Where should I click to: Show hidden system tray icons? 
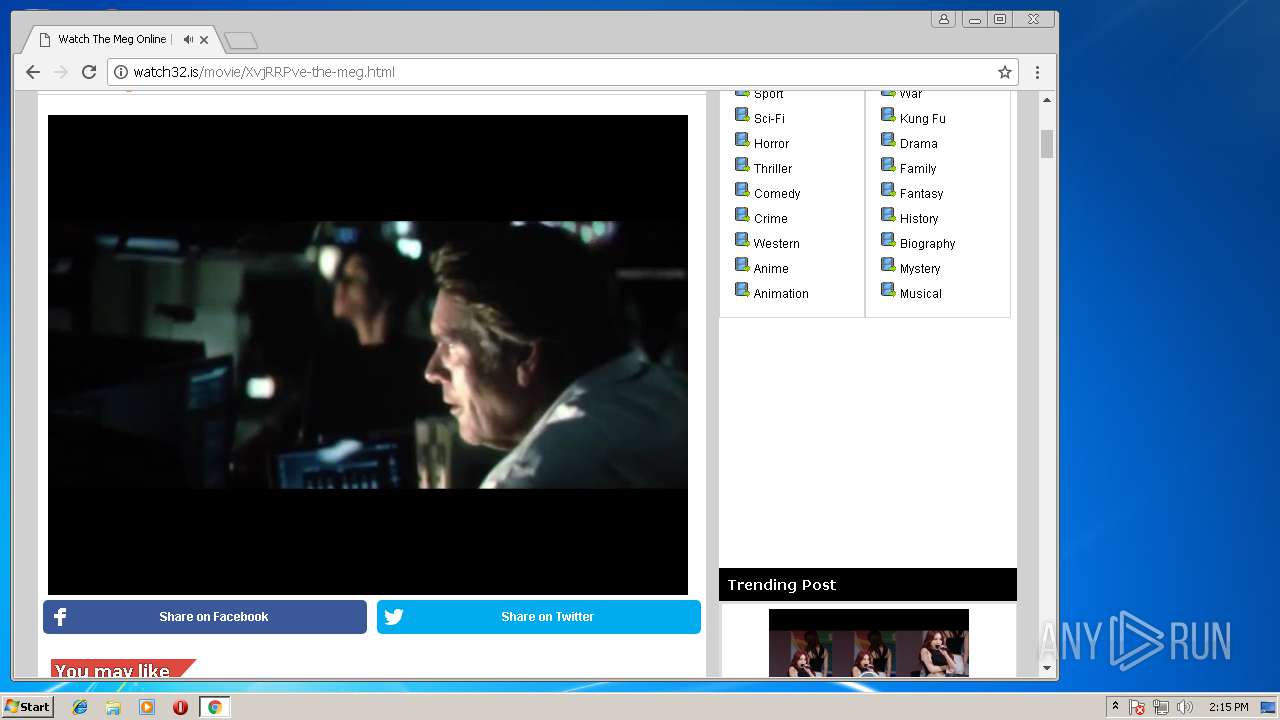(1116, 707)
